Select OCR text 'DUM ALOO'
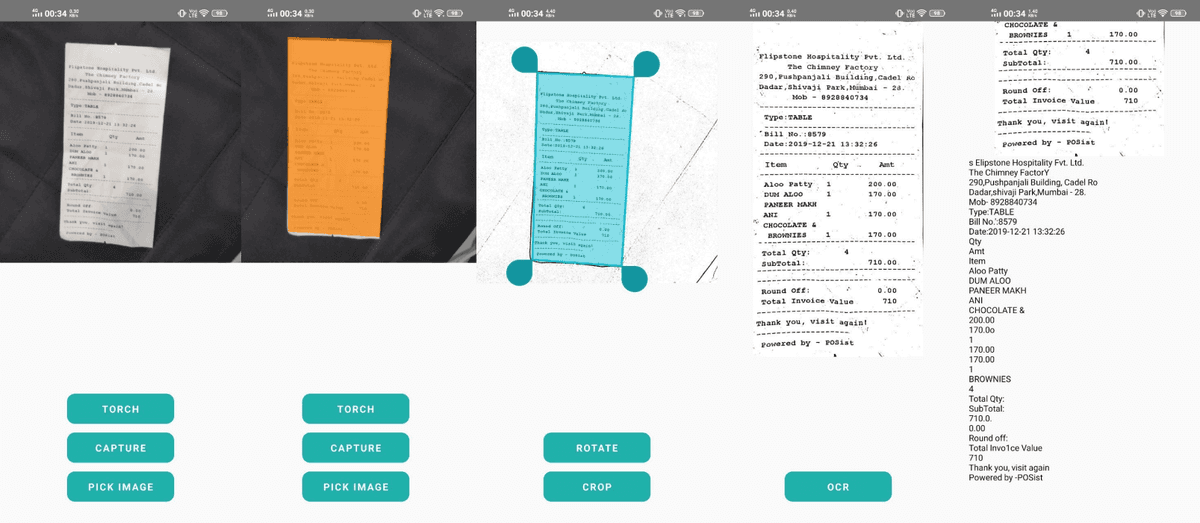 click(989, 281)
